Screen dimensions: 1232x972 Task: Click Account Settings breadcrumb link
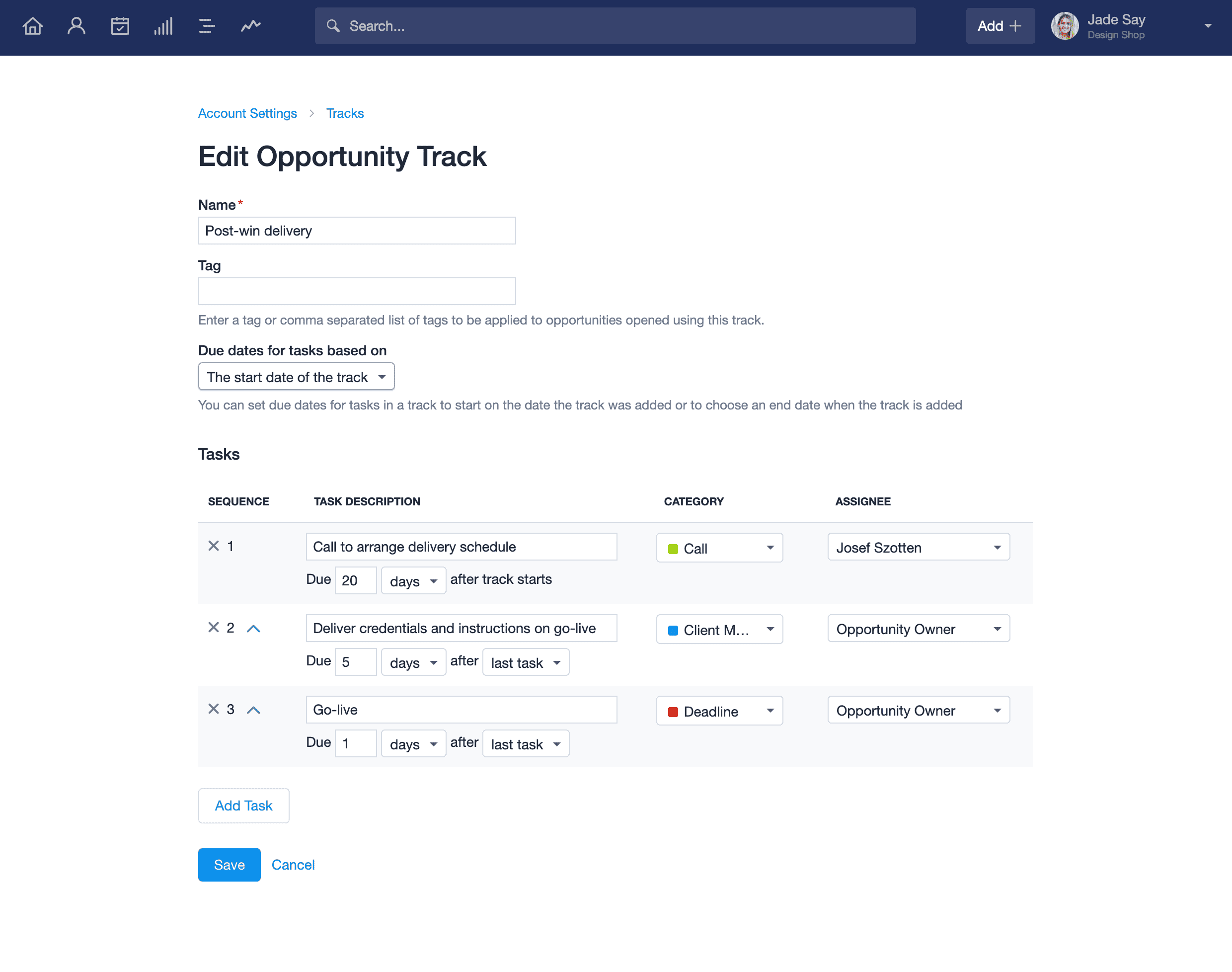(248, 113)
